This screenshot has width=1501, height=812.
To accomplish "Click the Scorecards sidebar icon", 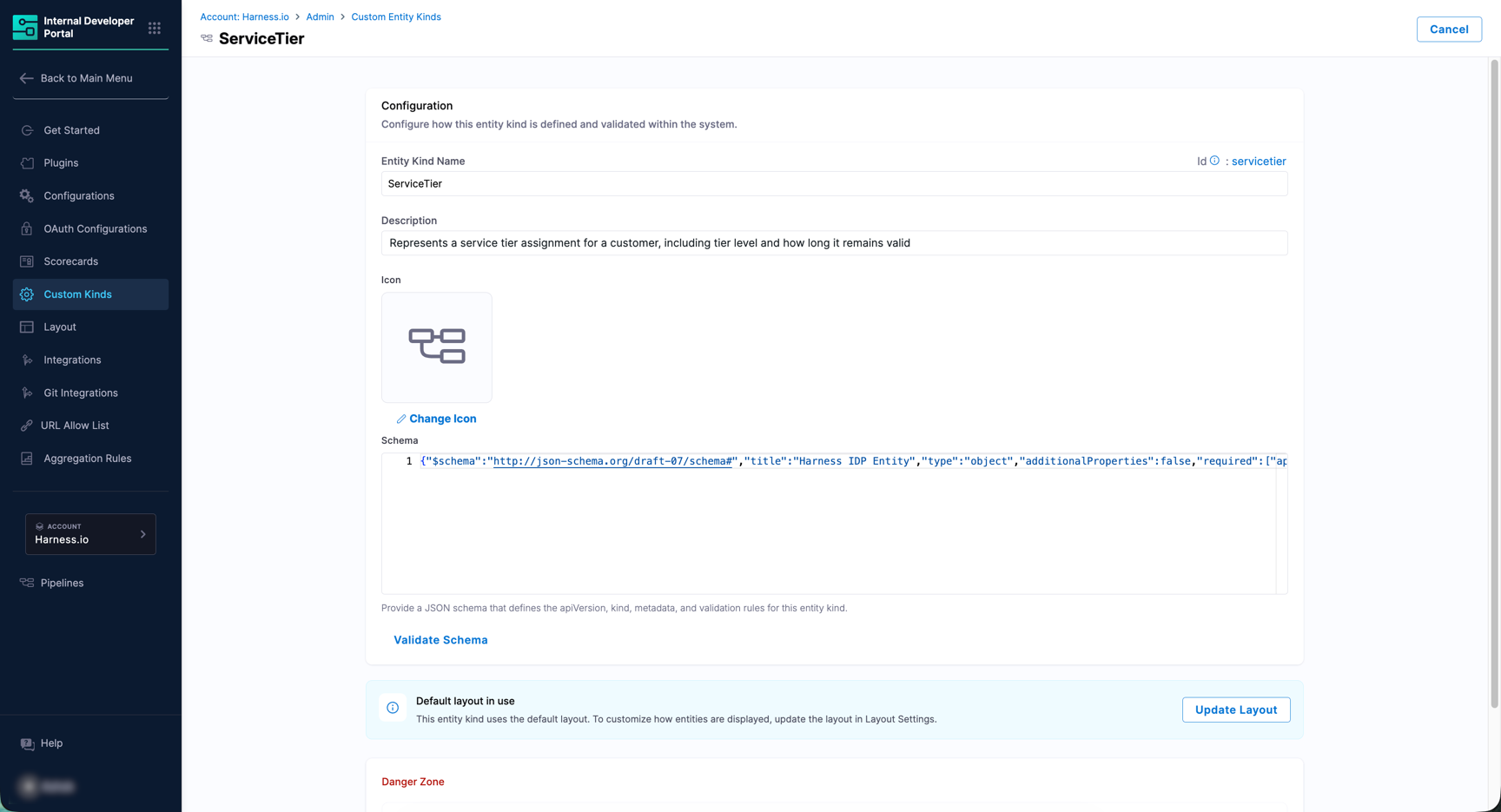I will (x=27, y=261).
